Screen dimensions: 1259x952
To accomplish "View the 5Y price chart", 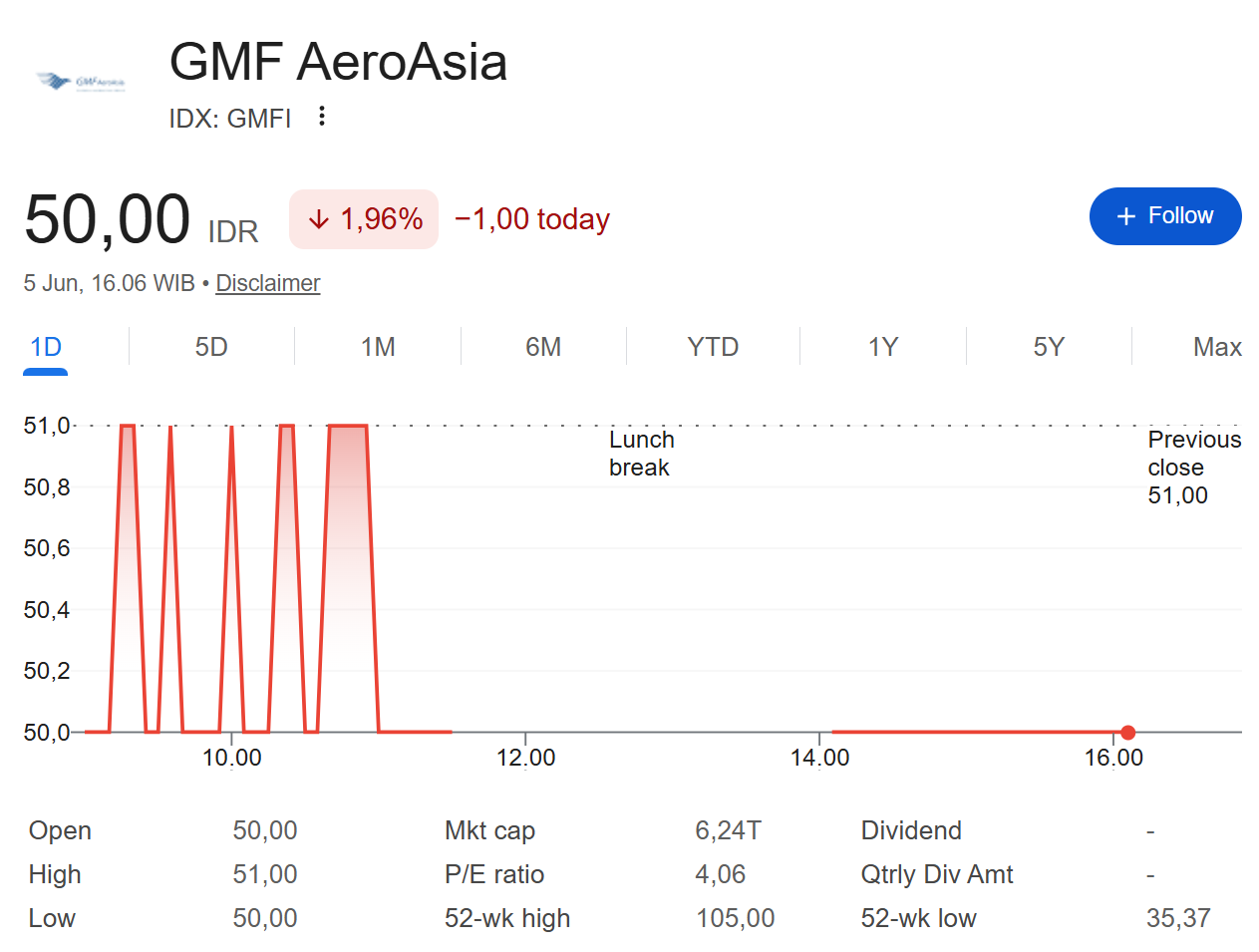I will (x=1049, y=347).
